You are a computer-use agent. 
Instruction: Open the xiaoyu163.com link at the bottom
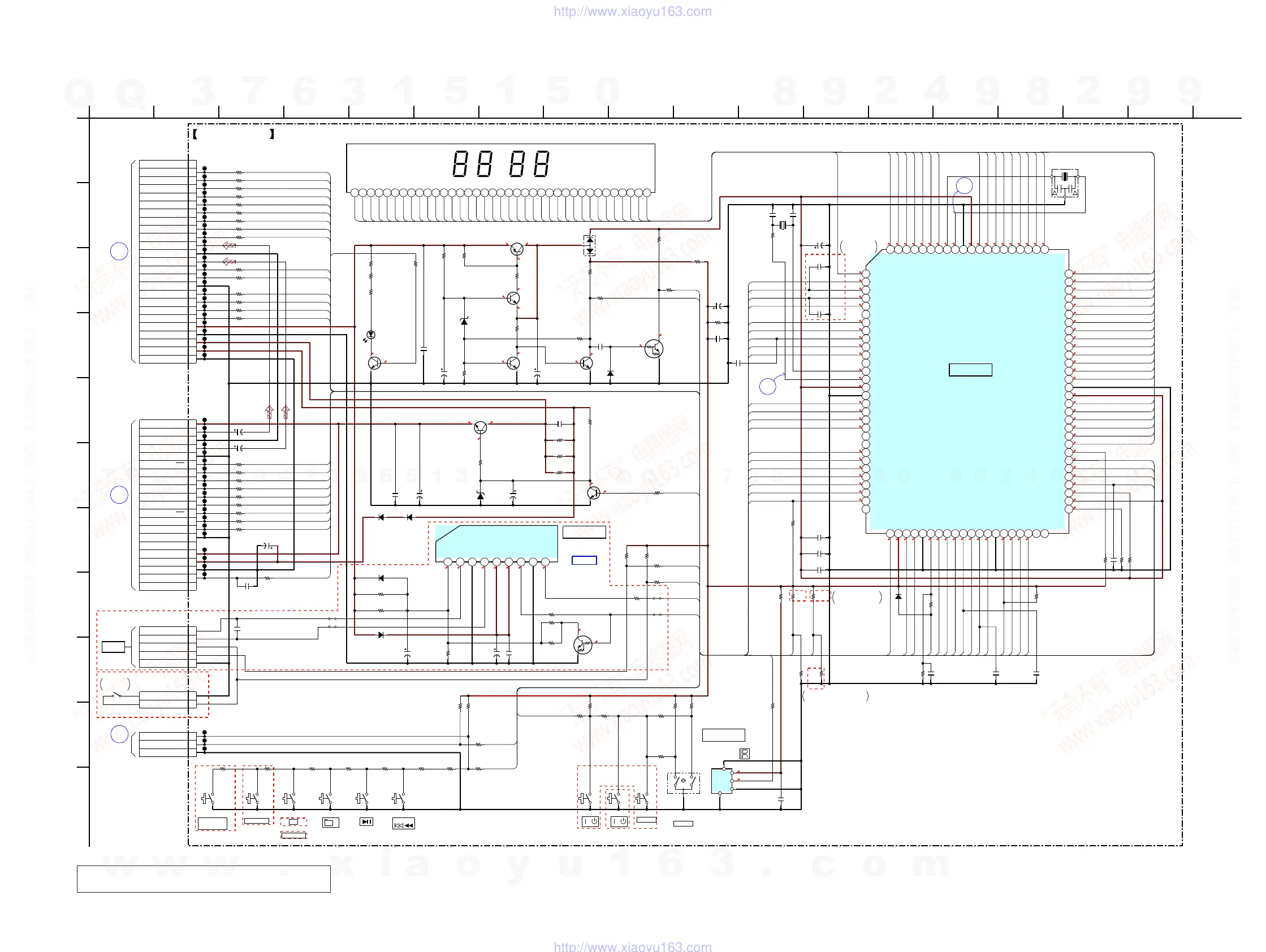click(632, 946)
